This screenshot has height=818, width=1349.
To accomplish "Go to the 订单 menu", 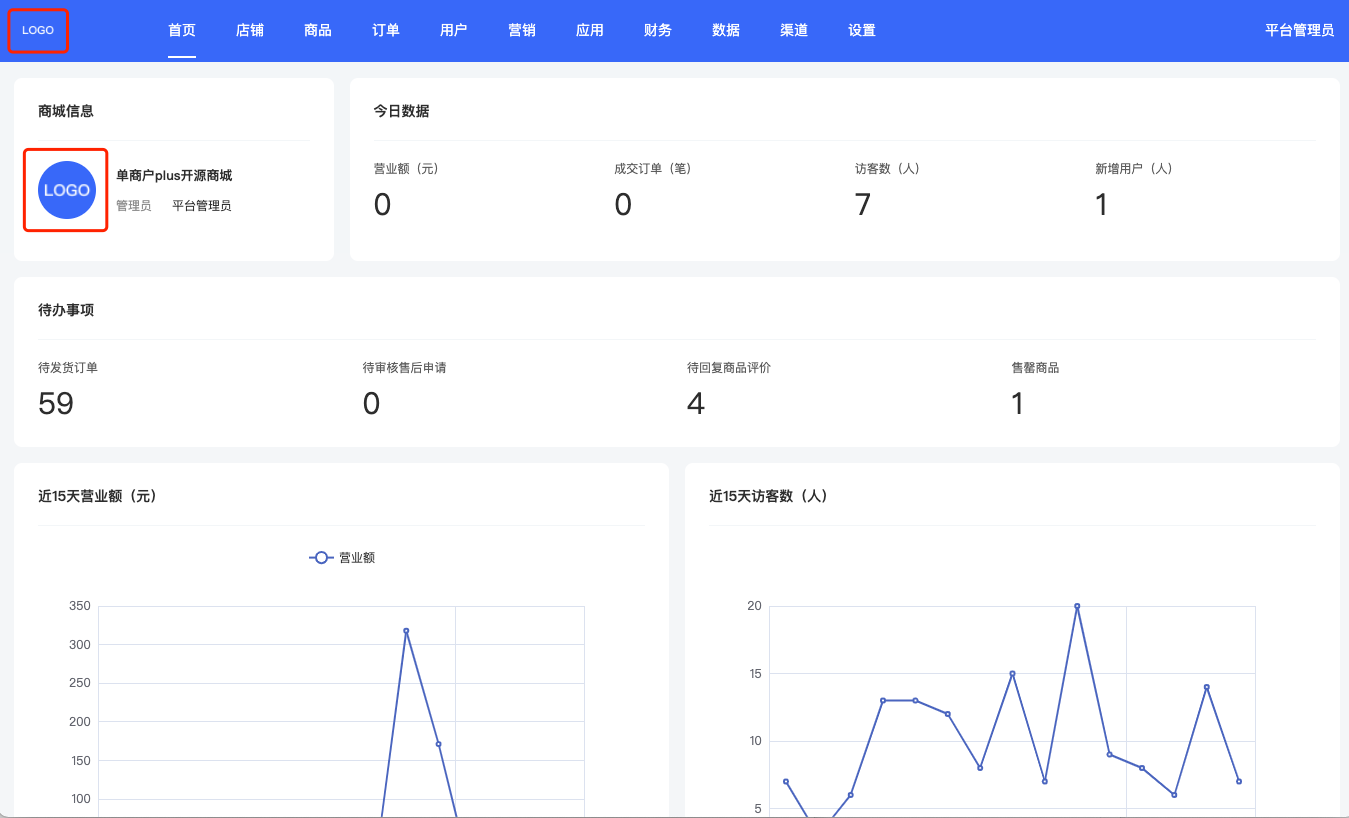I will [386, 30].
